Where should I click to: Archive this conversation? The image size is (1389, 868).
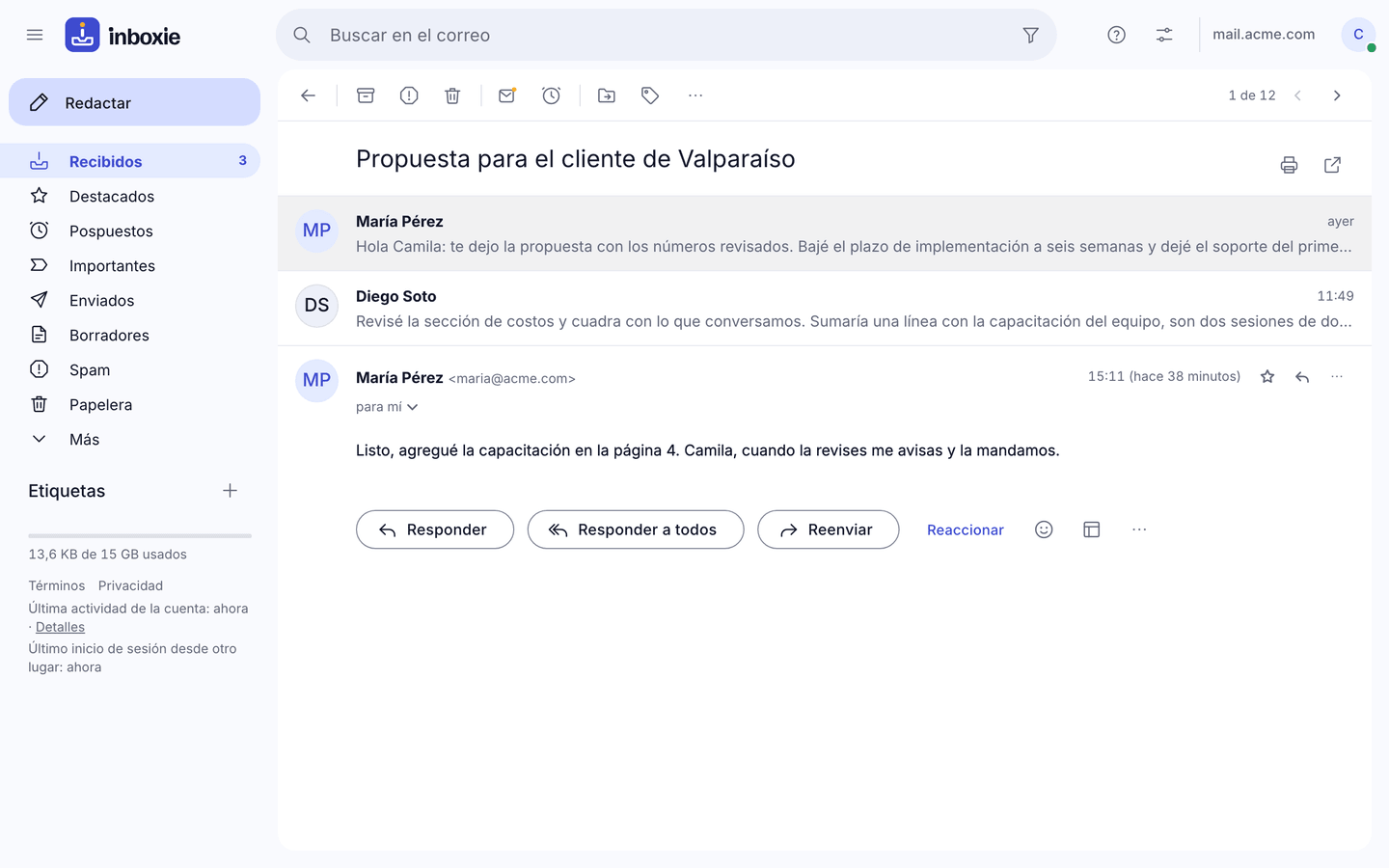pos(366,95)
